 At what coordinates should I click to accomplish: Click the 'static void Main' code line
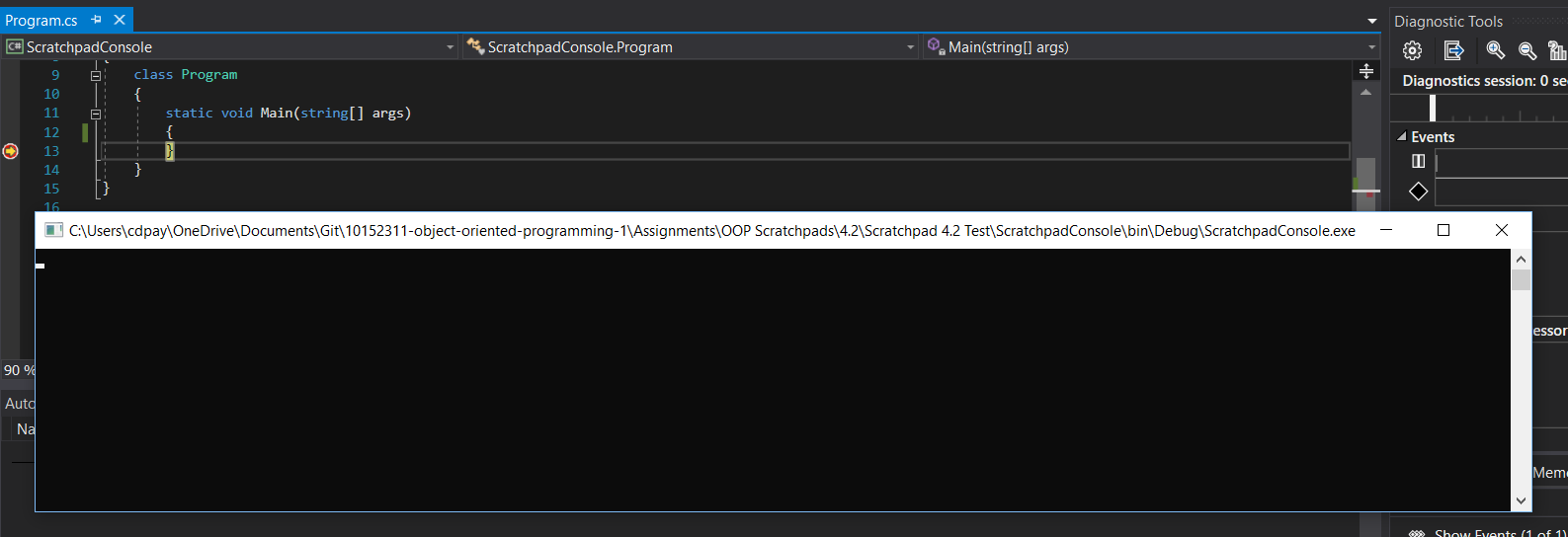click(x=289, y=114)
